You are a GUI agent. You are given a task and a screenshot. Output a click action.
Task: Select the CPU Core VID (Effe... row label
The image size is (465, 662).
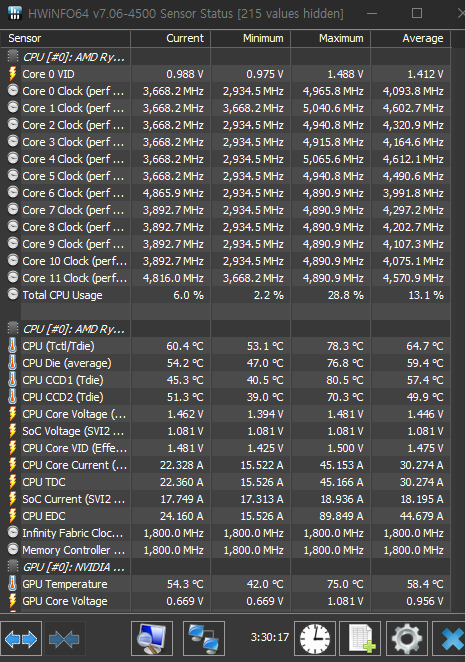pyautogui.click(x=74, y=448)
